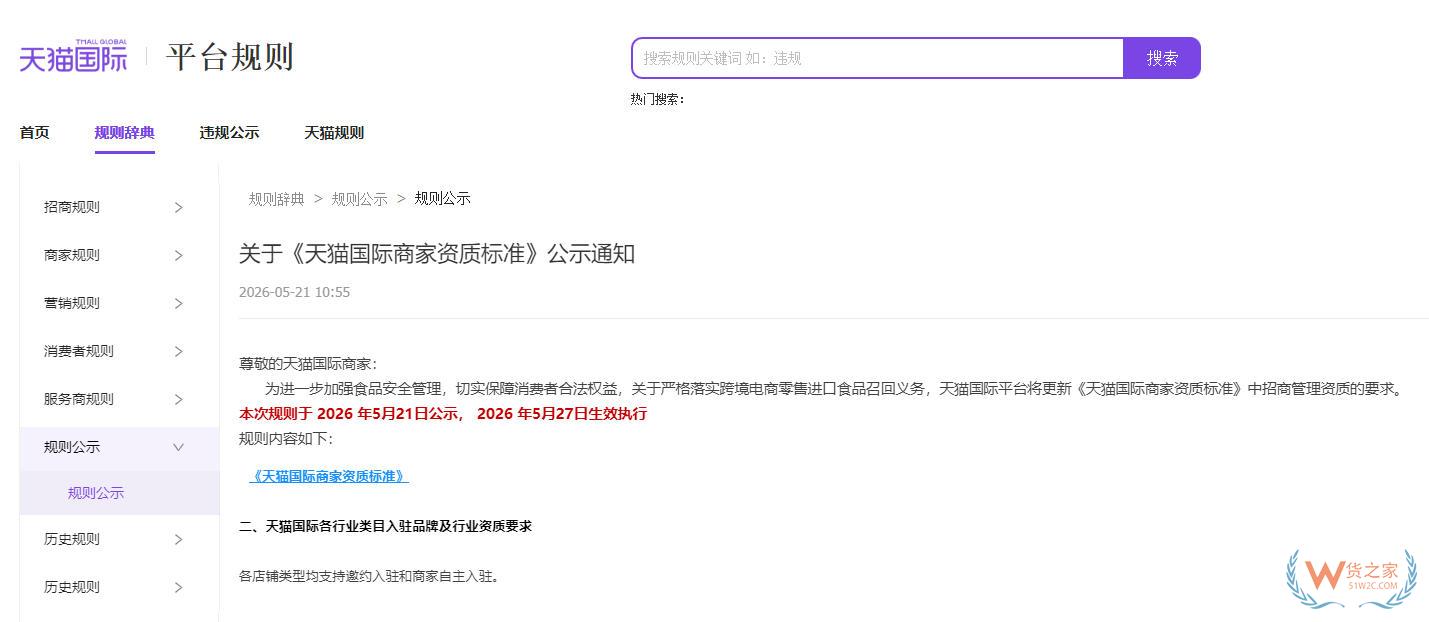The height and width of the screenshot is (622, 1429).
Task: Click the first 规则公示 breadcrumb link
Action: pos(360,198)
